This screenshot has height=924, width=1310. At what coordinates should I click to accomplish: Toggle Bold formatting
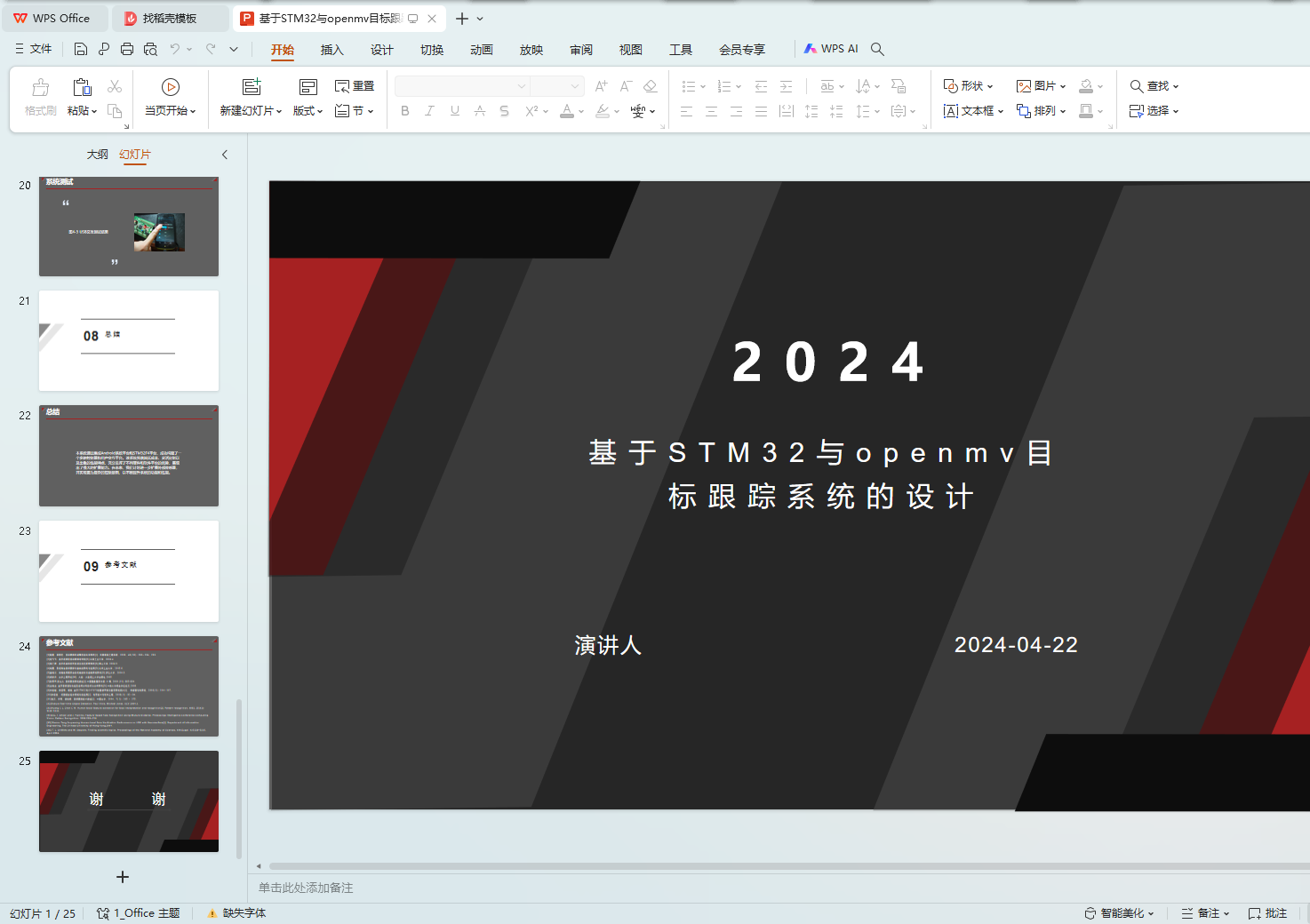[x=405, y=111]
